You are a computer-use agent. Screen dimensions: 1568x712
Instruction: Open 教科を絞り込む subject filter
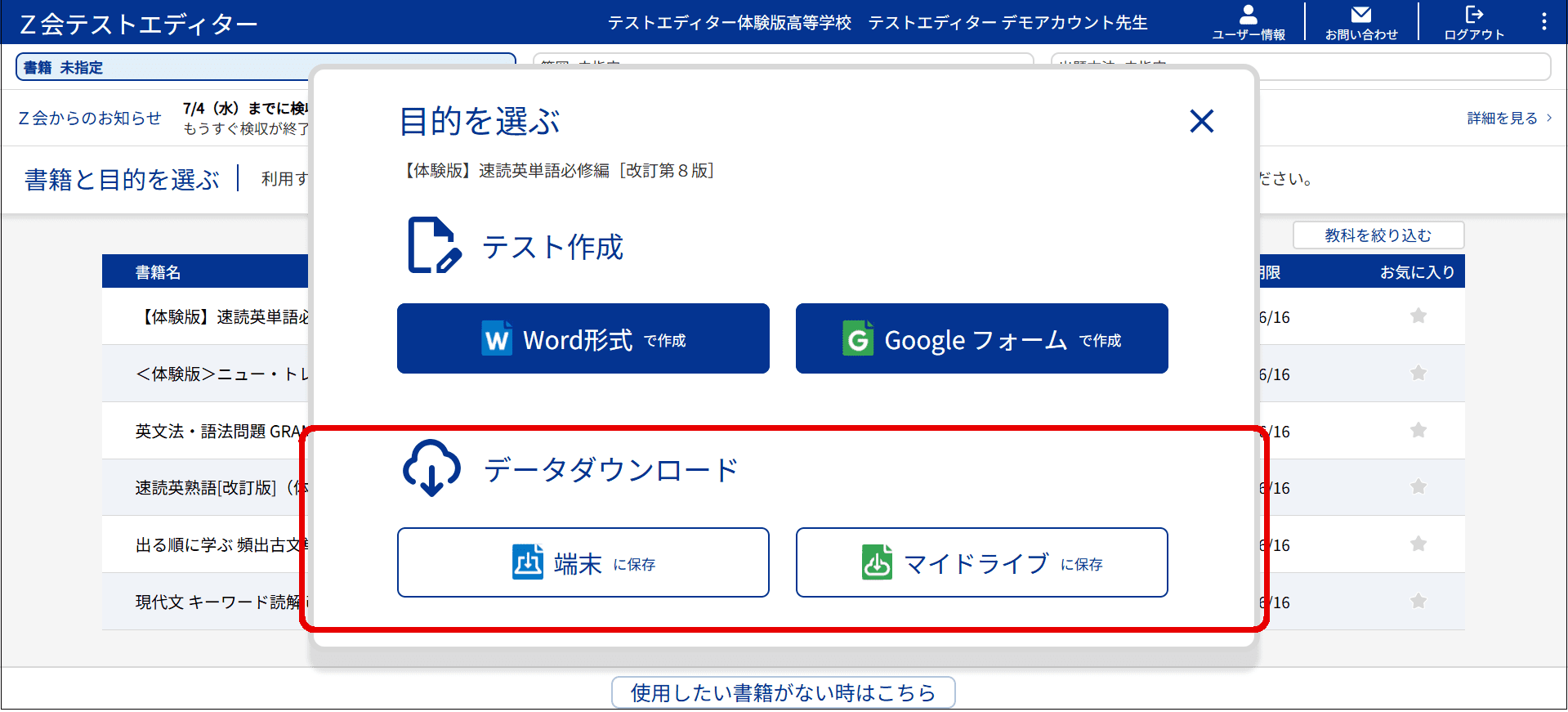pos(1378,235)
